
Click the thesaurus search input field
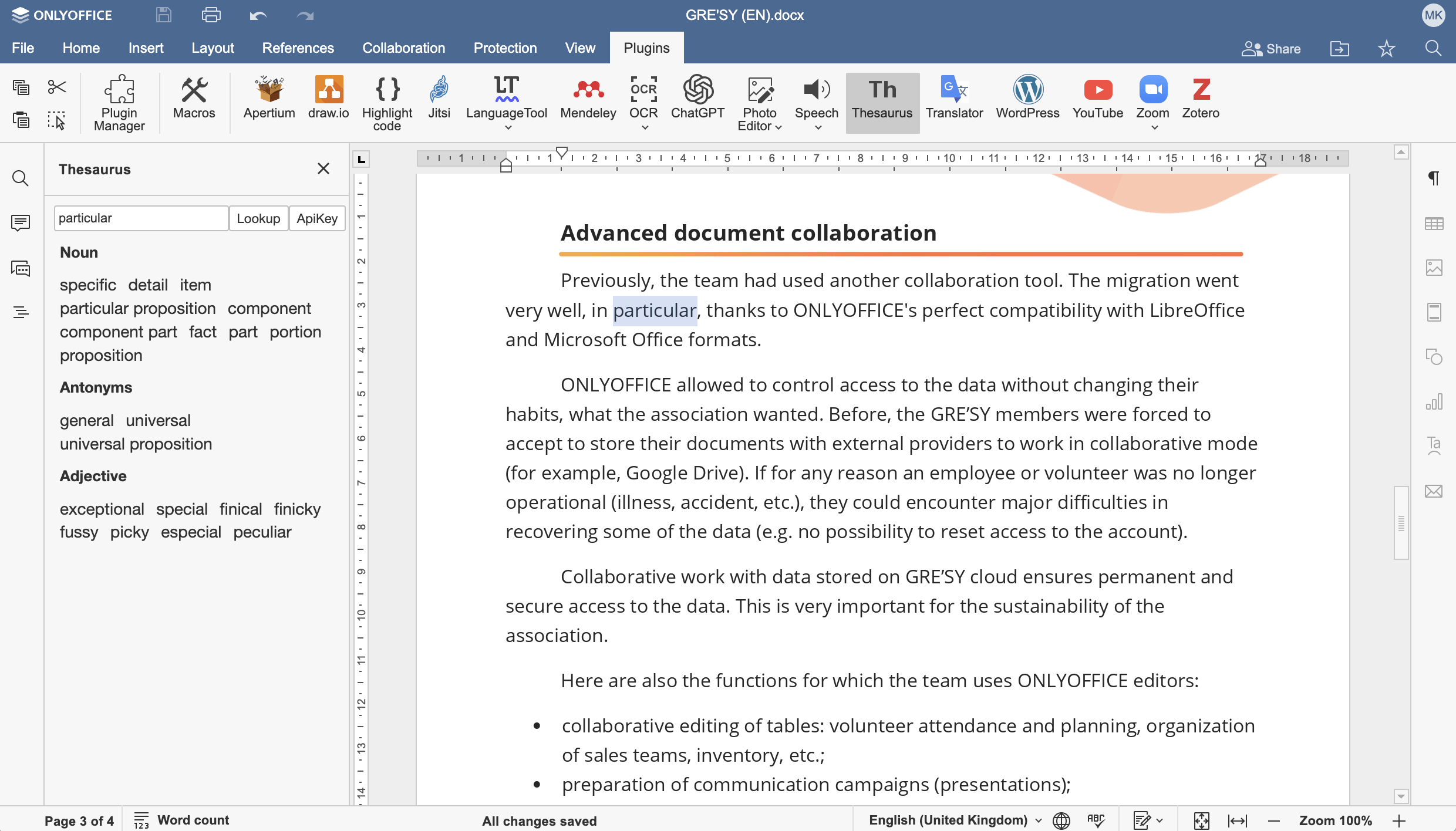click(140, 218)
